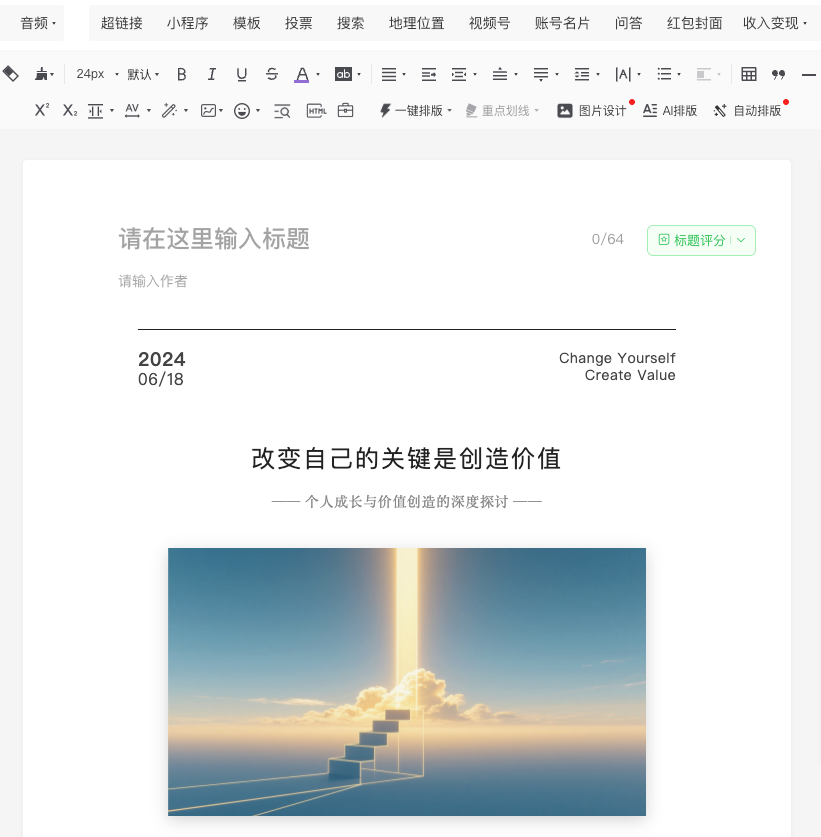
Task: Click the 搜索 search menu item
Action: 350,23
